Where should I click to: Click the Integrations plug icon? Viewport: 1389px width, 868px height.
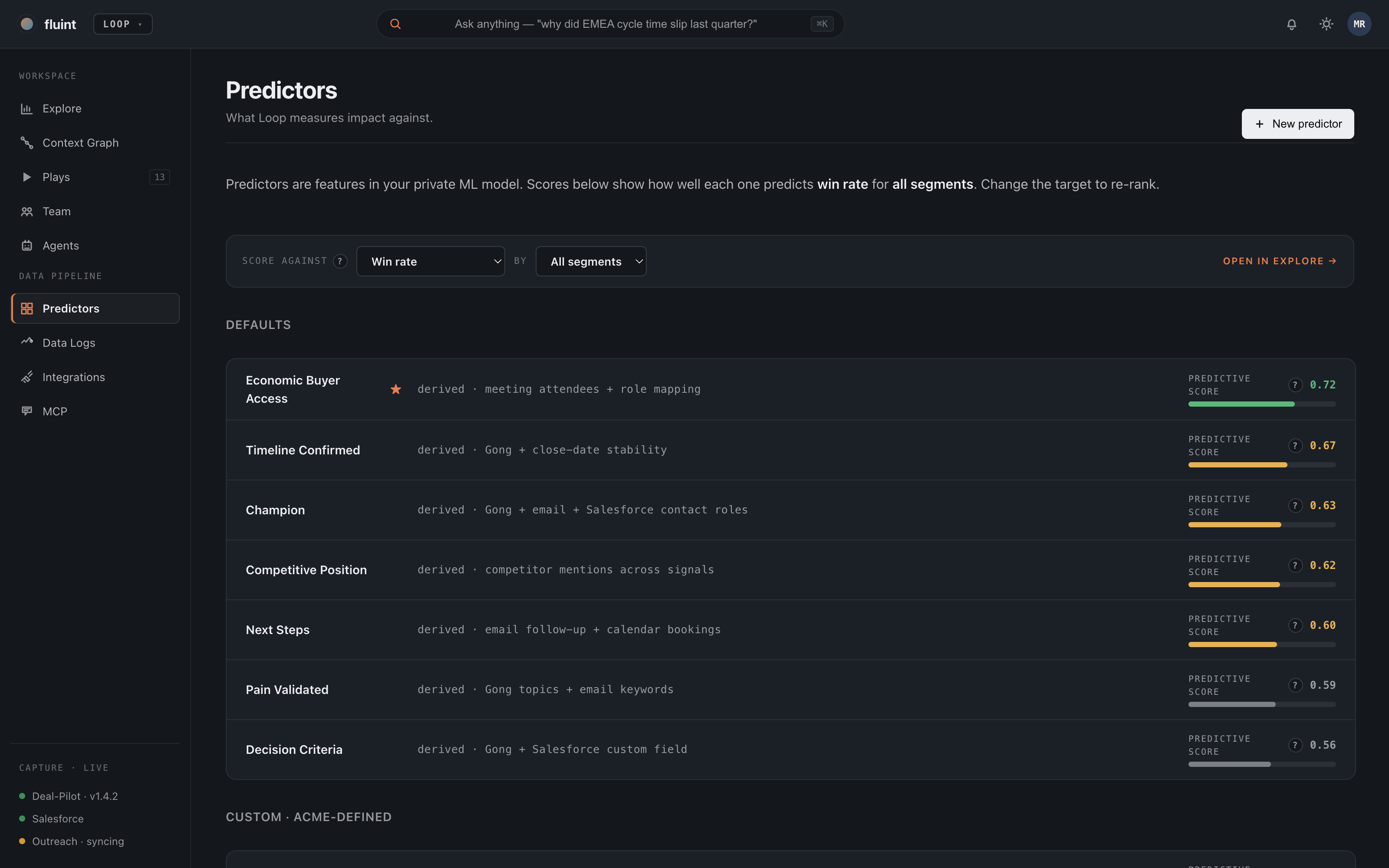coord(26,377)
